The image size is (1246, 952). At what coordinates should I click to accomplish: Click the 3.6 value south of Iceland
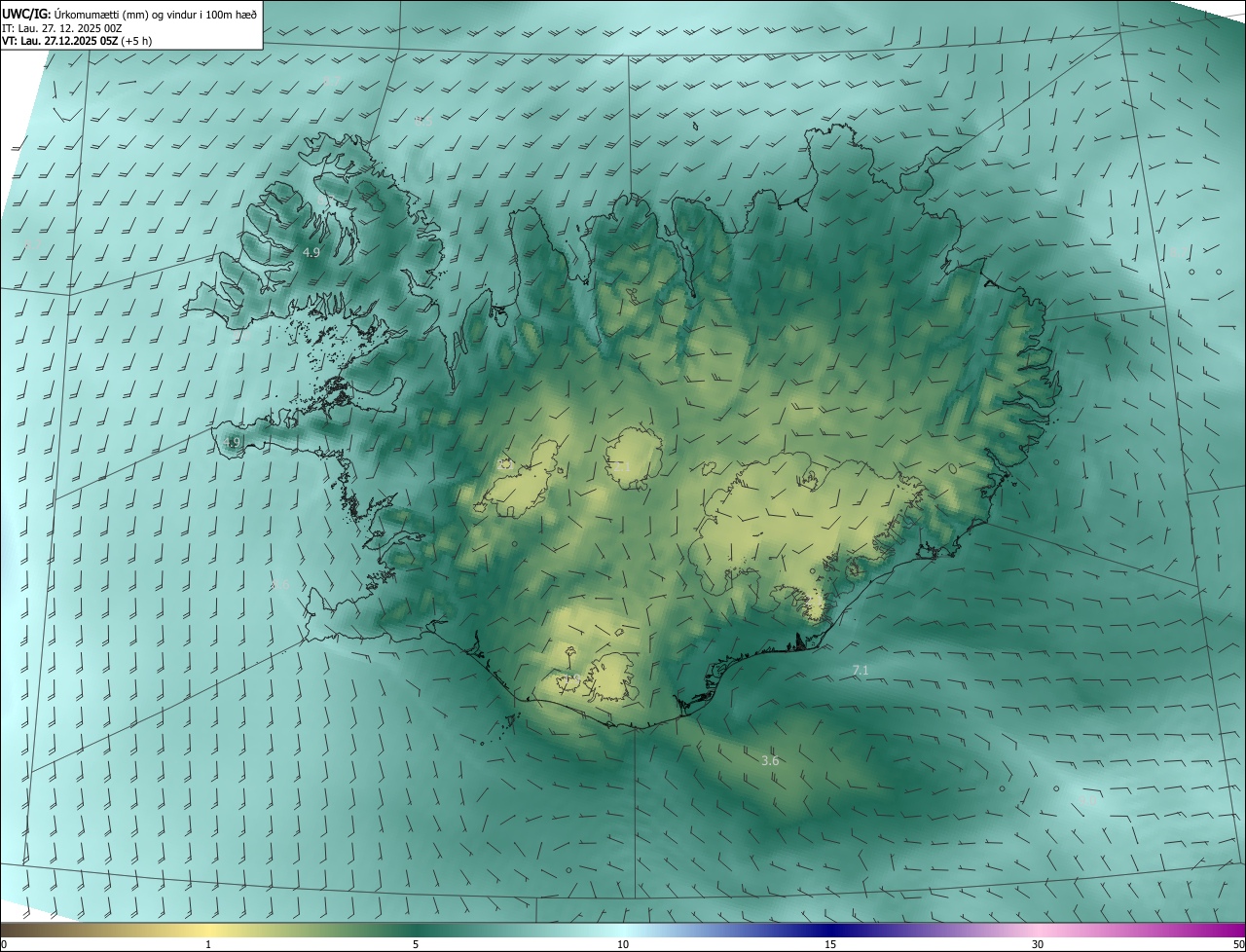tap(770, 760)
